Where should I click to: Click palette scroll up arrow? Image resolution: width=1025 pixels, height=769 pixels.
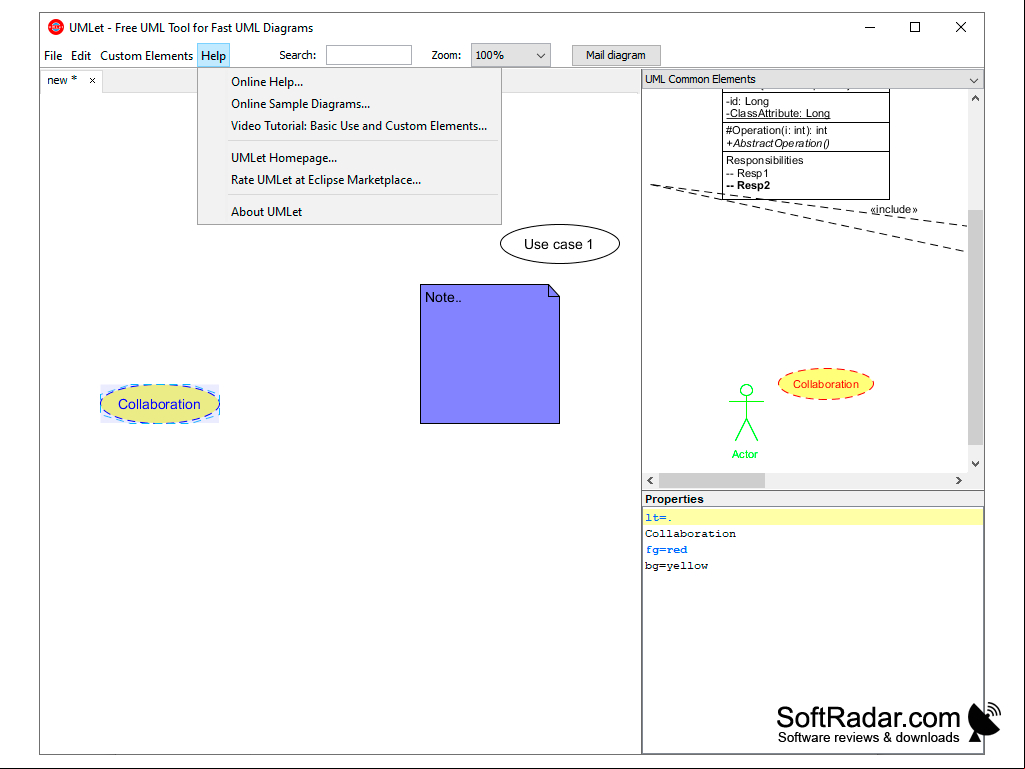(975, 99)
